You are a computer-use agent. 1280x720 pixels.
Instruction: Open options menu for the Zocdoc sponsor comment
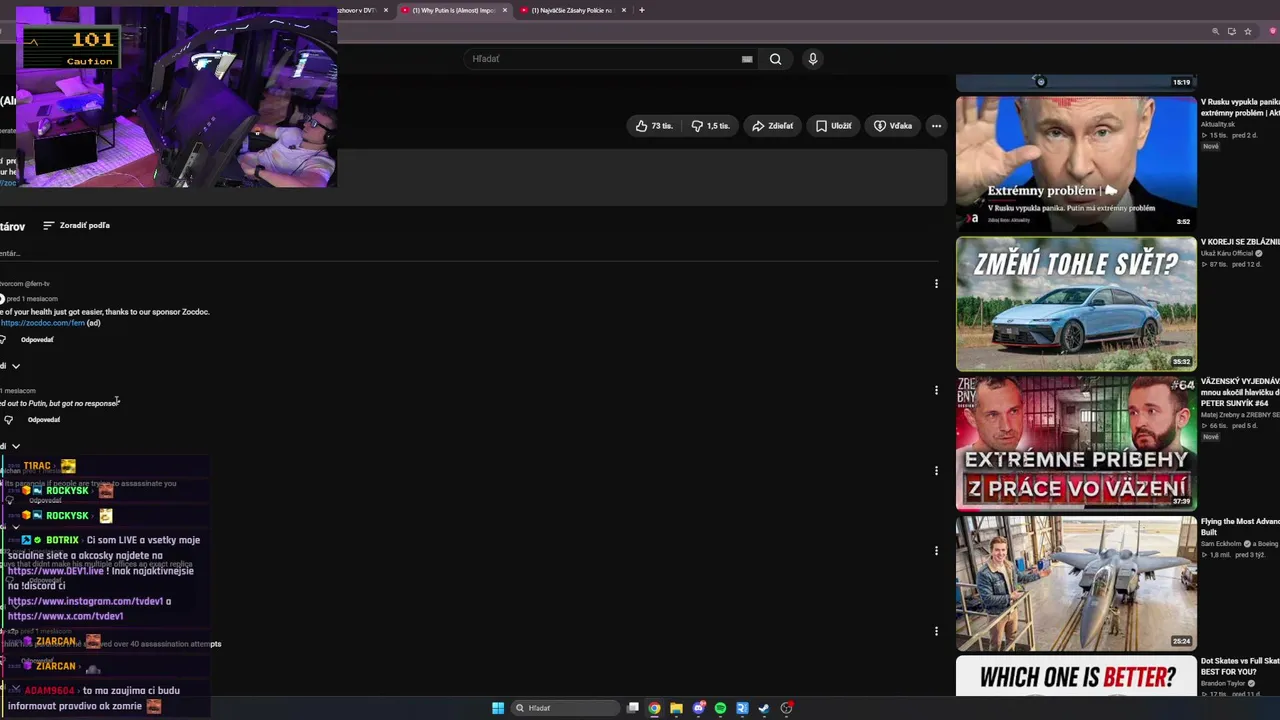[x=936, y=284]
